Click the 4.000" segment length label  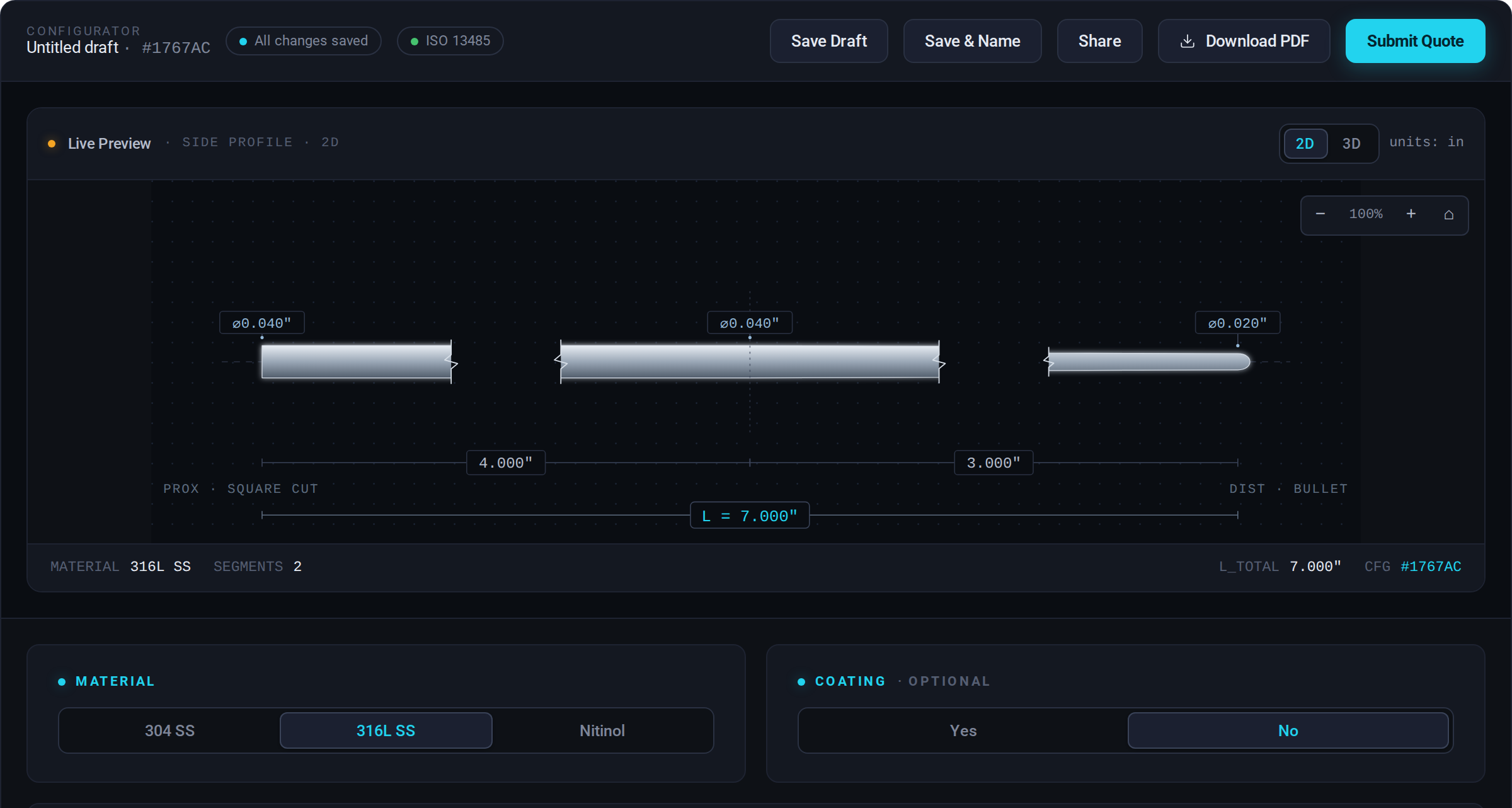(505, 463)
